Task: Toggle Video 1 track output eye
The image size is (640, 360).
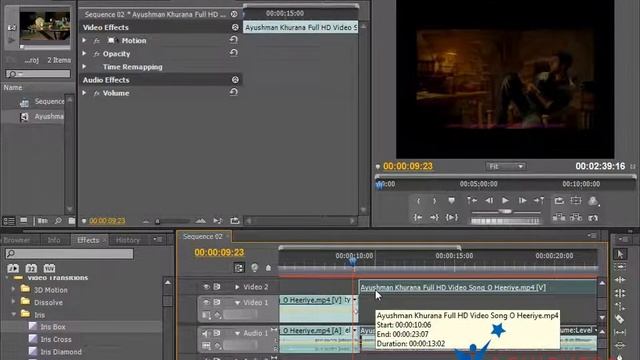Action: pyautogui.click(x=206, y=302)
